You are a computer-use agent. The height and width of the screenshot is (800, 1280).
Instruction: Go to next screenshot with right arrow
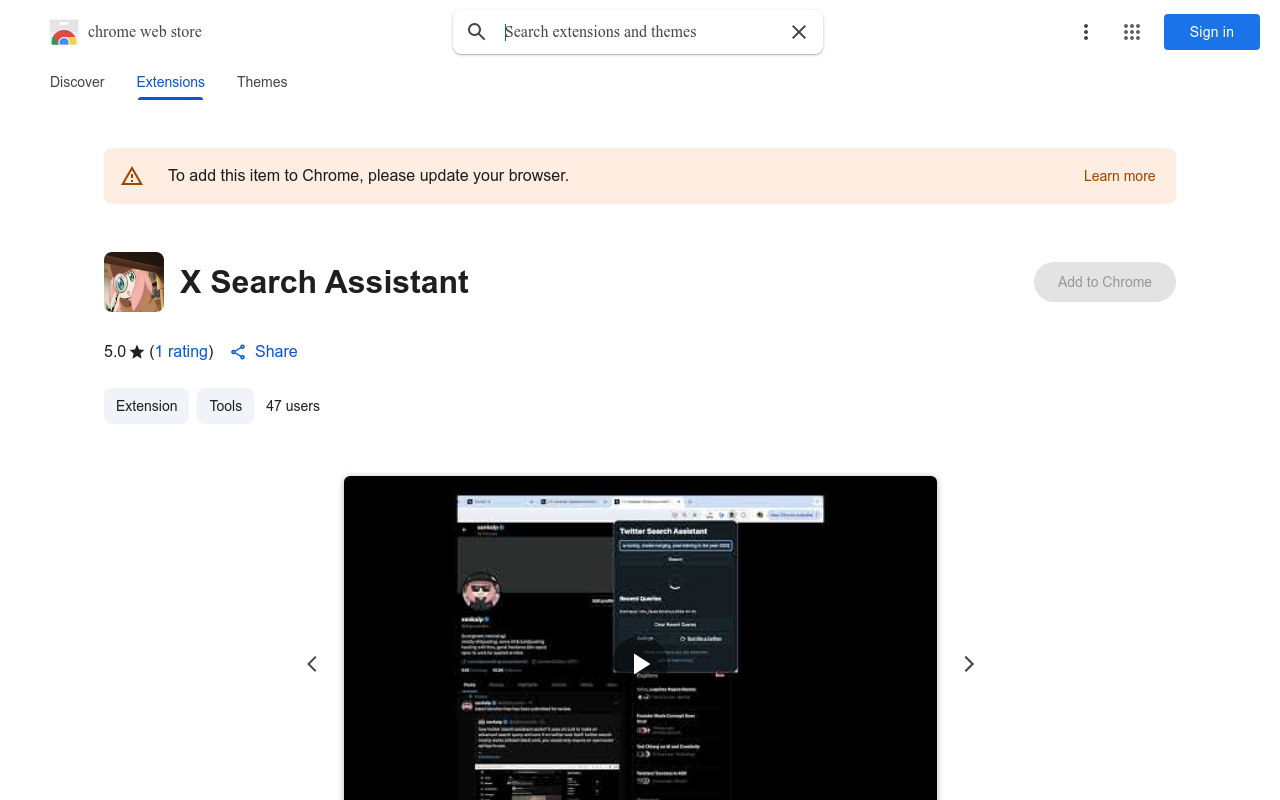click(968, 664)
